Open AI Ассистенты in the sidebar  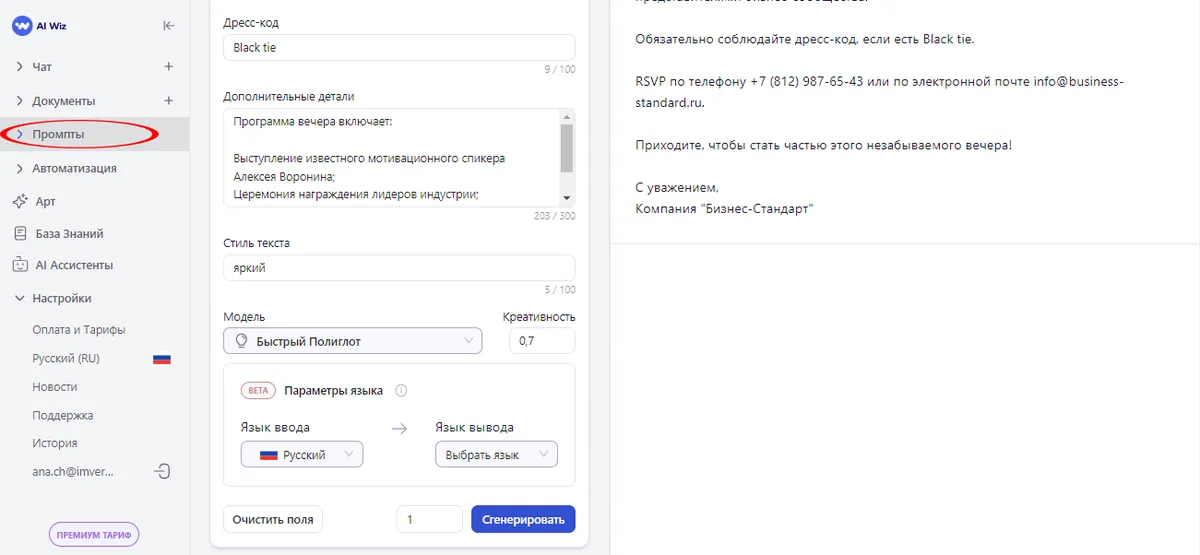pos(72,265)
